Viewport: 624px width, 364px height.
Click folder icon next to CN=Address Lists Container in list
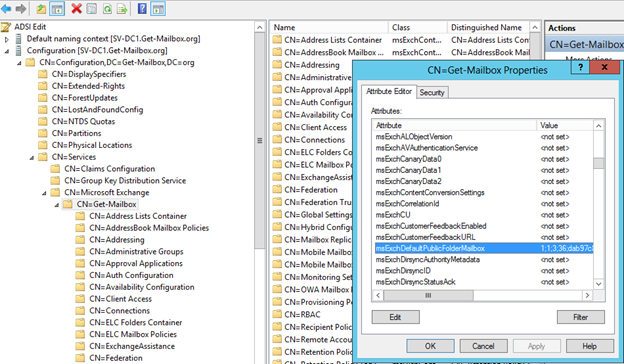point(277,40)
